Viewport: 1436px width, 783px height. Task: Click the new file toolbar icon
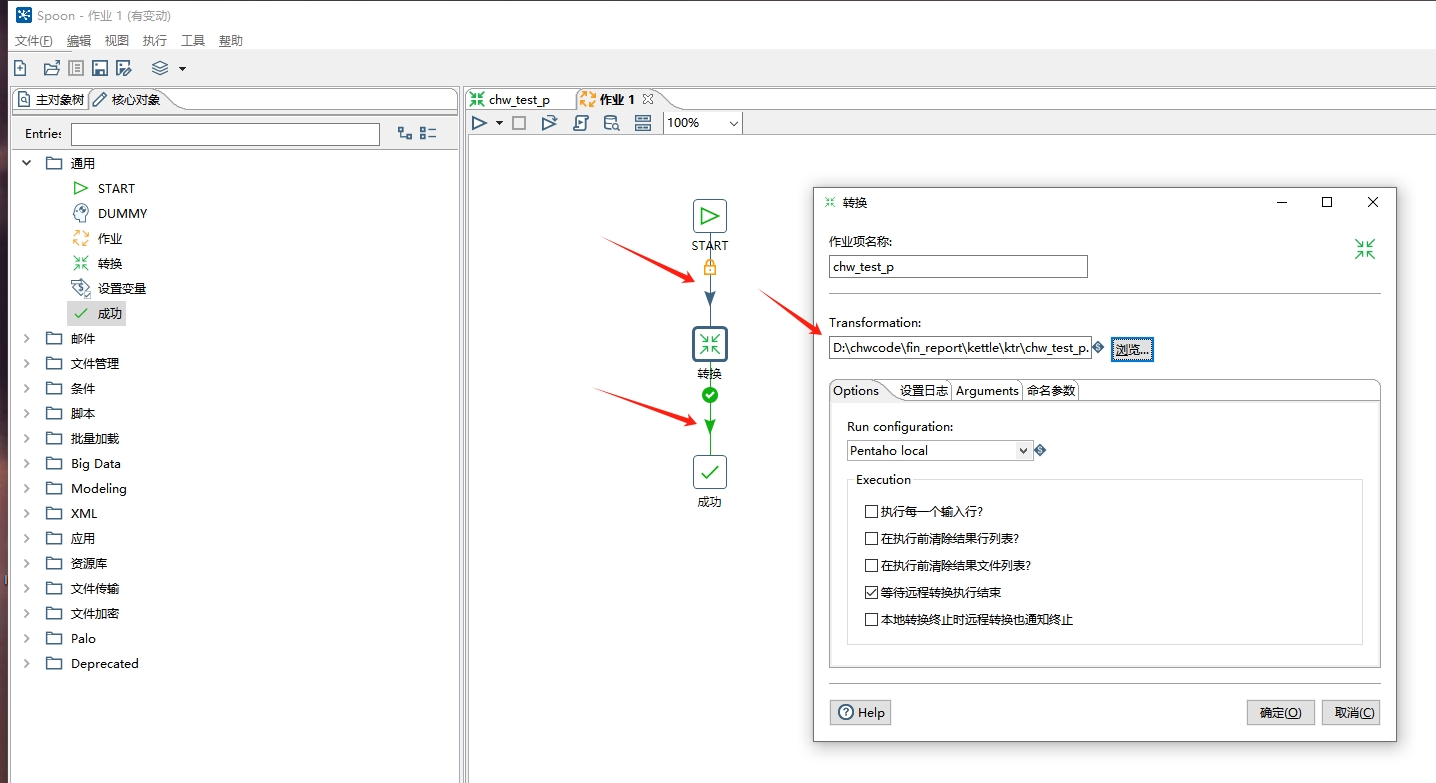point(20,68)
